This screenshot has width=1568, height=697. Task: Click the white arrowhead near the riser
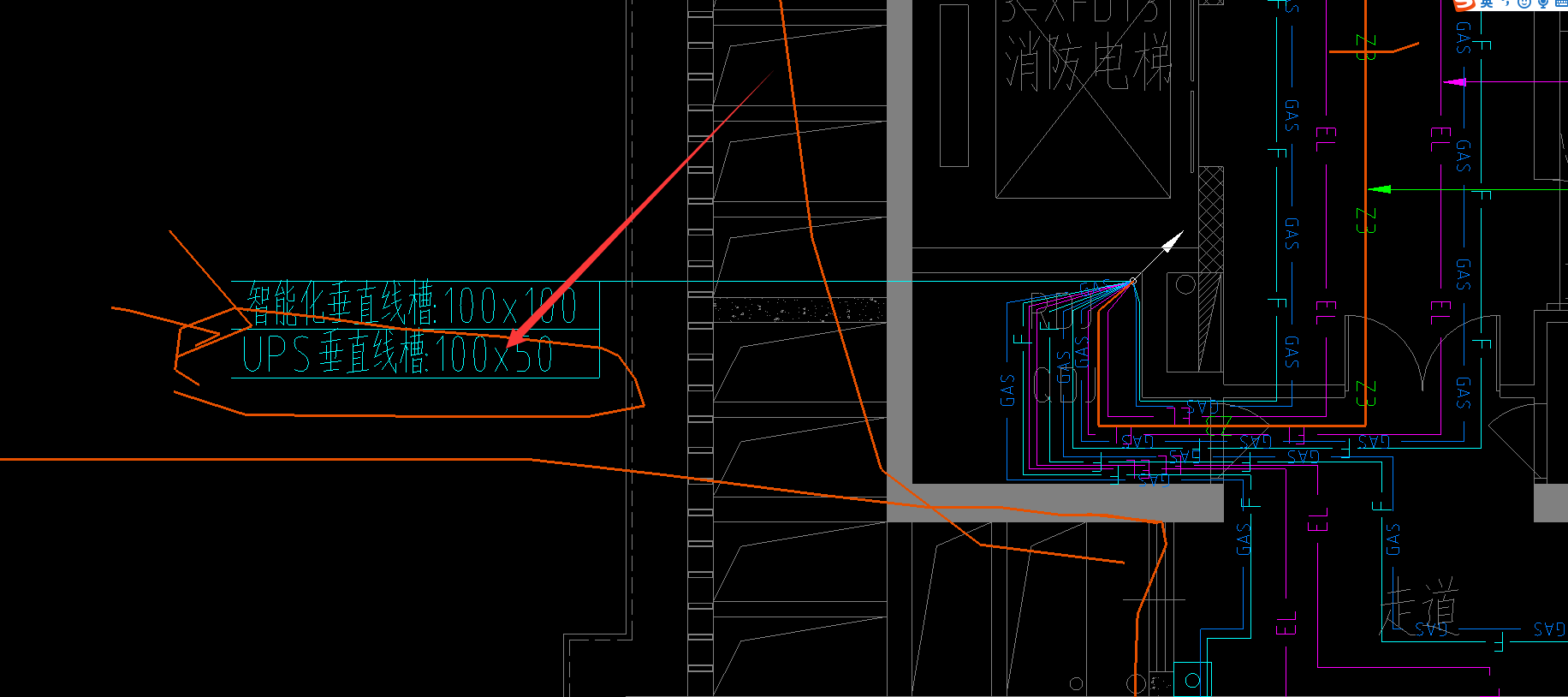click(1173, 241)
